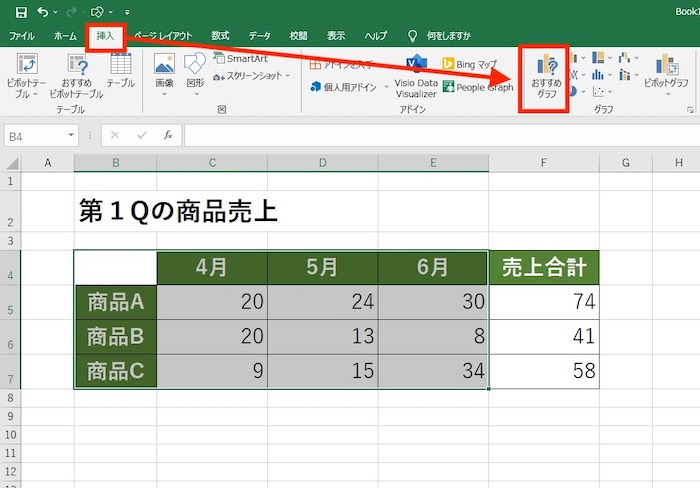Screen dimensions: 700x488
Task: Open the combo chart dropdown arrow
Action: (636, 75)
